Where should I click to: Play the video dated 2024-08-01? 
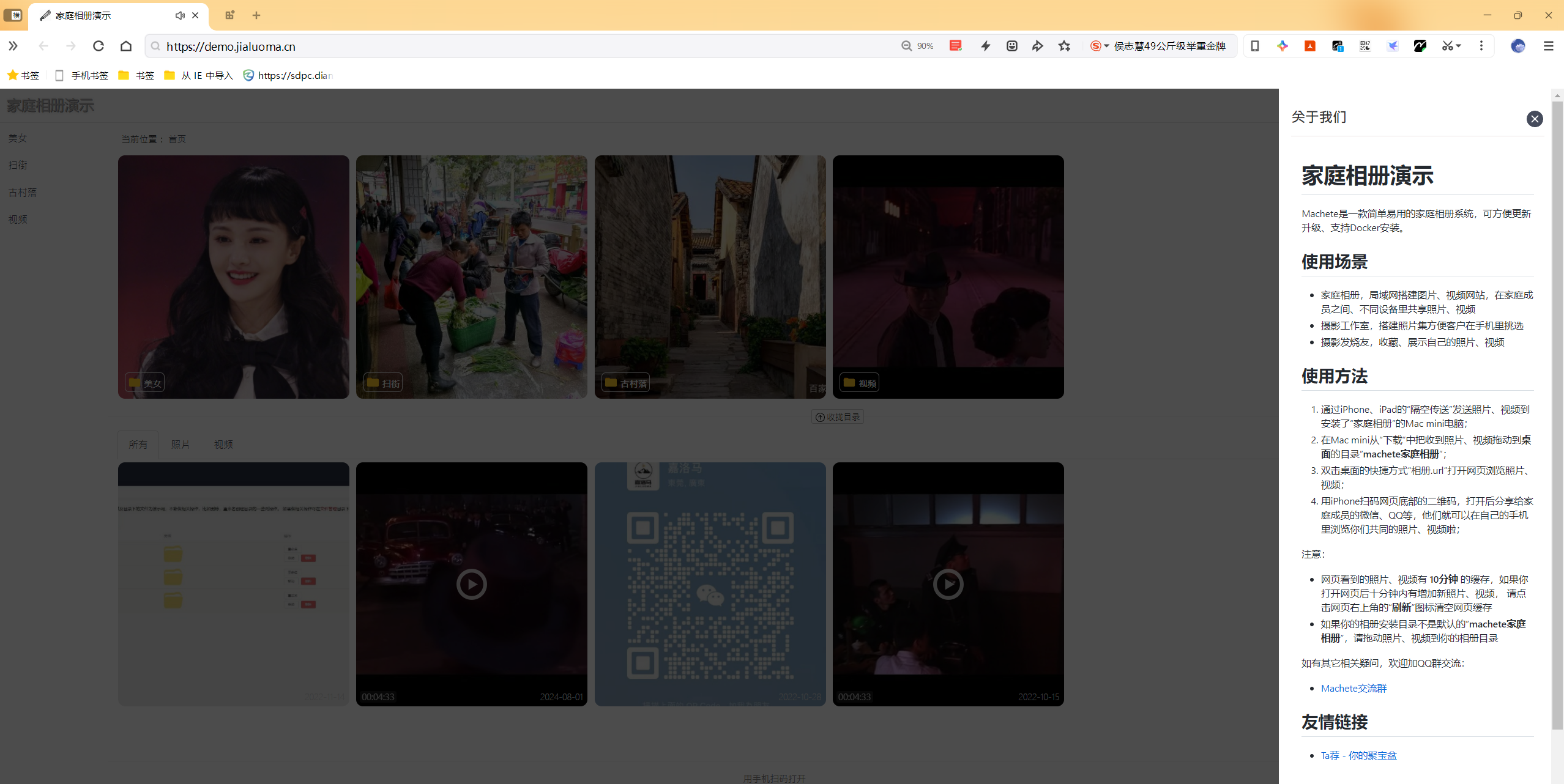[472, 584]
